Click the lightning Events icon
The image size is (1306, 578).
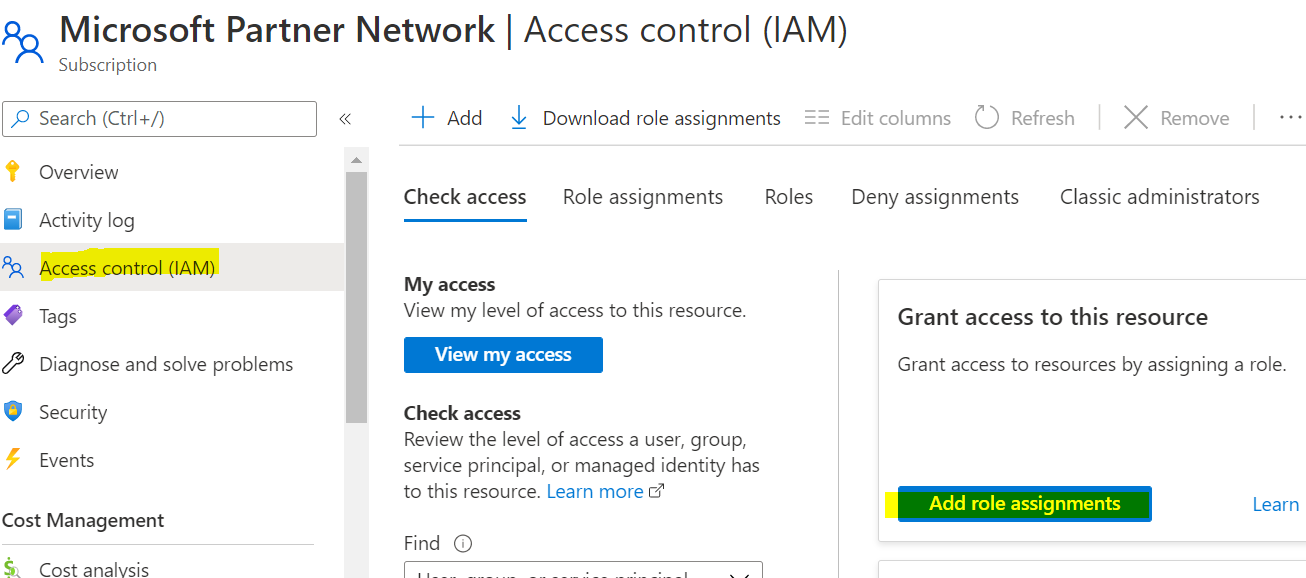point(13,460)
